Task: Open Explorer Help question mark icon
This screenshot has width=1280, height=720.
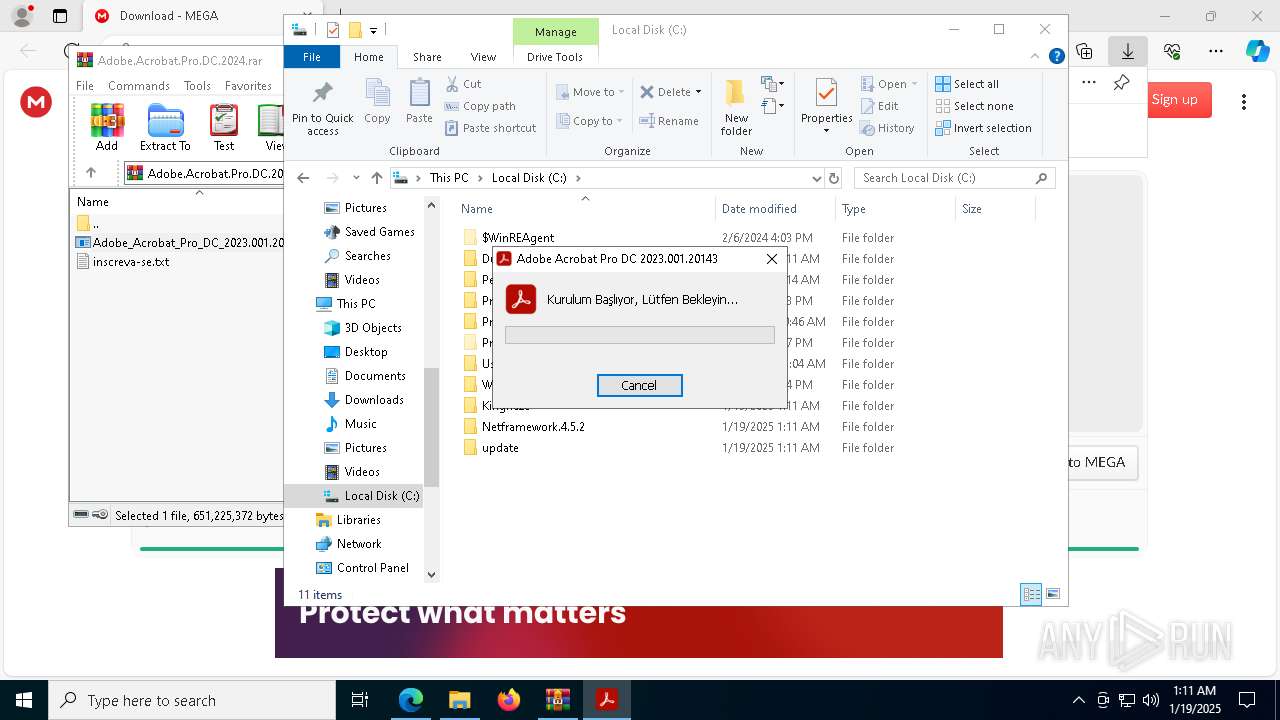Action: 1056,57
